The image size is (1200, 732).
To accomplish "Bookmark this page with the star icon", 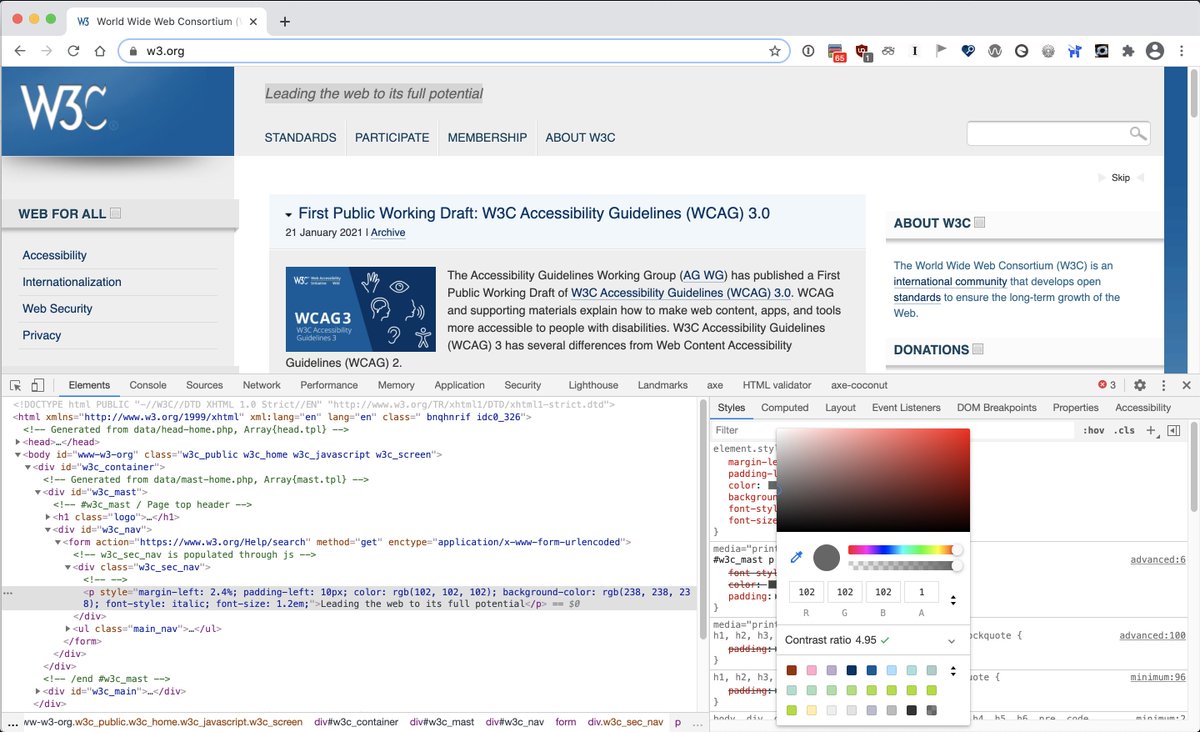I will point(774,51).
